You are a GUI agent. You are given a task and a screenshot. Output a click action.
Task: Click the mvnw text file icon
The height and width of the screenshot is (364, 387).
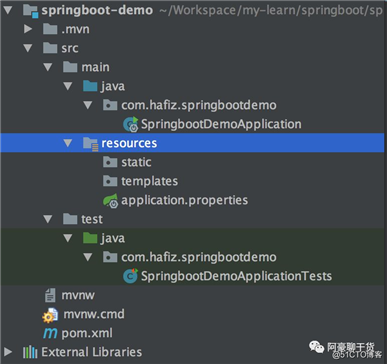(50, 295)
